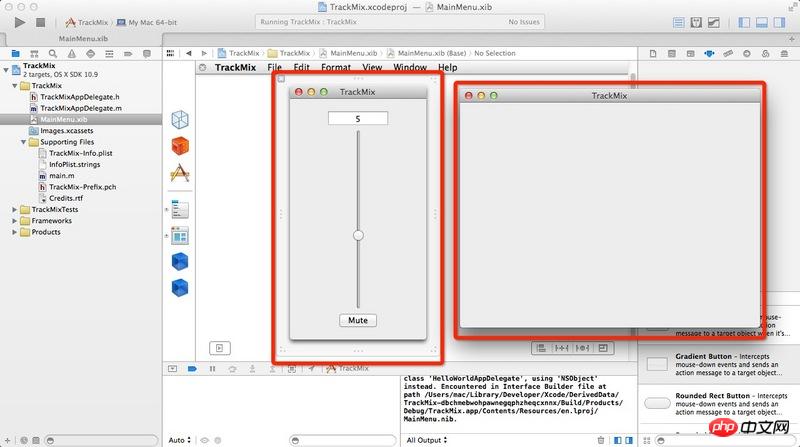This screenshot has height=447, width=800.
Task: Select TrackMixAppDelegate.h in navigator
Action: [80, 97]
